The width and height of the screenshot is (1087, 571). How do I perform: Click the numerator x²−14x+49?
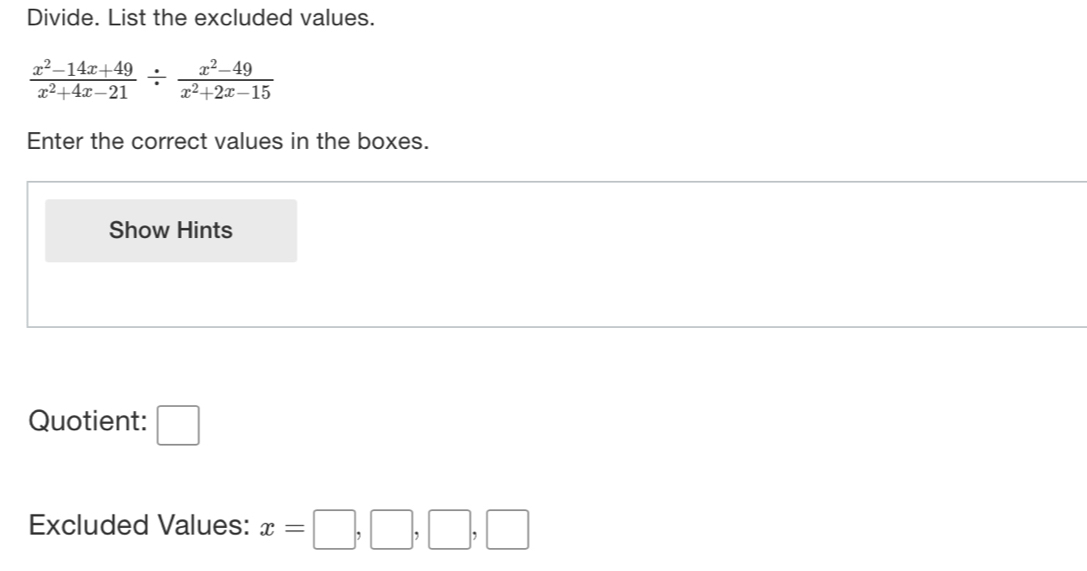coord(82,69)
